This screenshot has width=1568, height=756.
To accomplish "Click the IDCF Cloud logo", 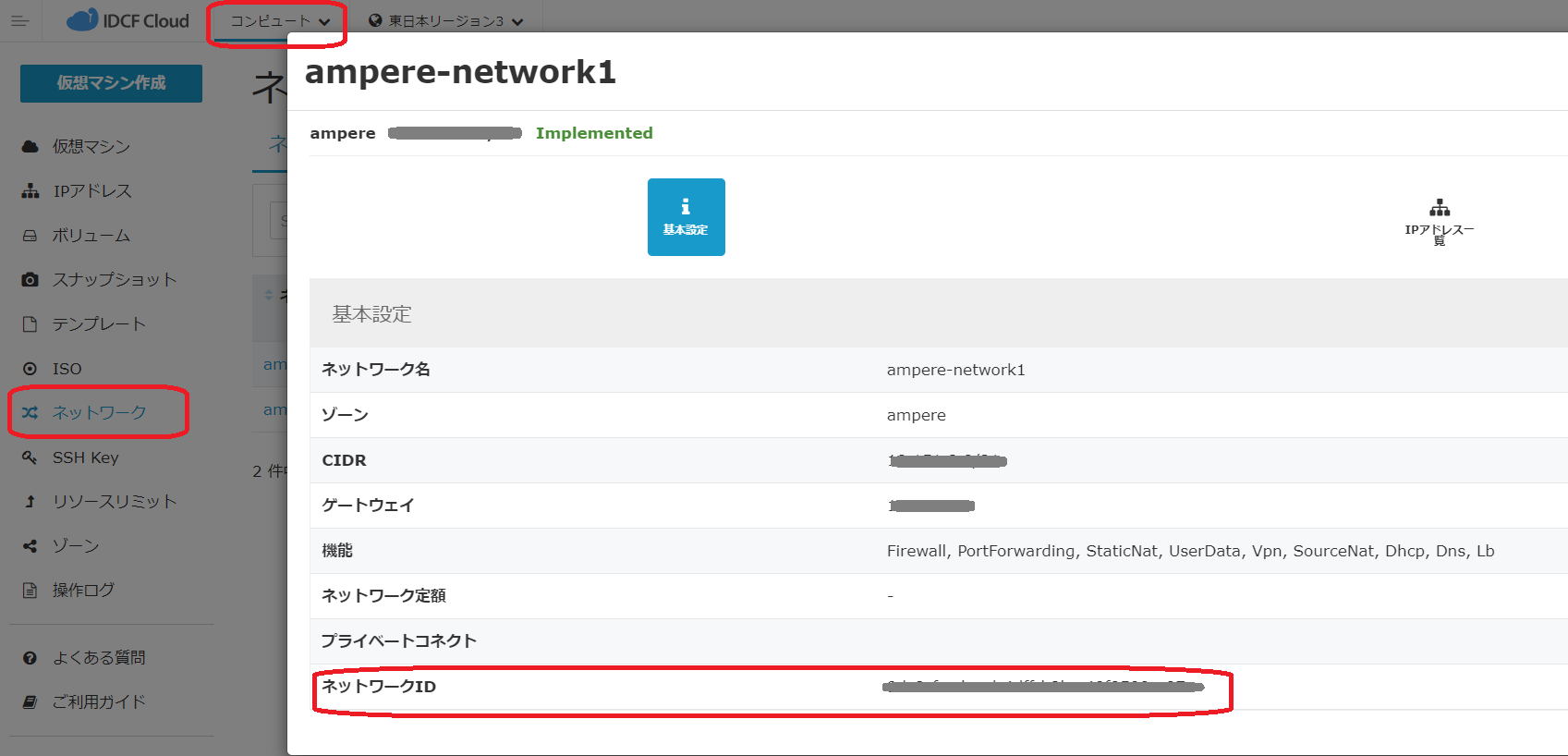I will [x=128, y=20].
